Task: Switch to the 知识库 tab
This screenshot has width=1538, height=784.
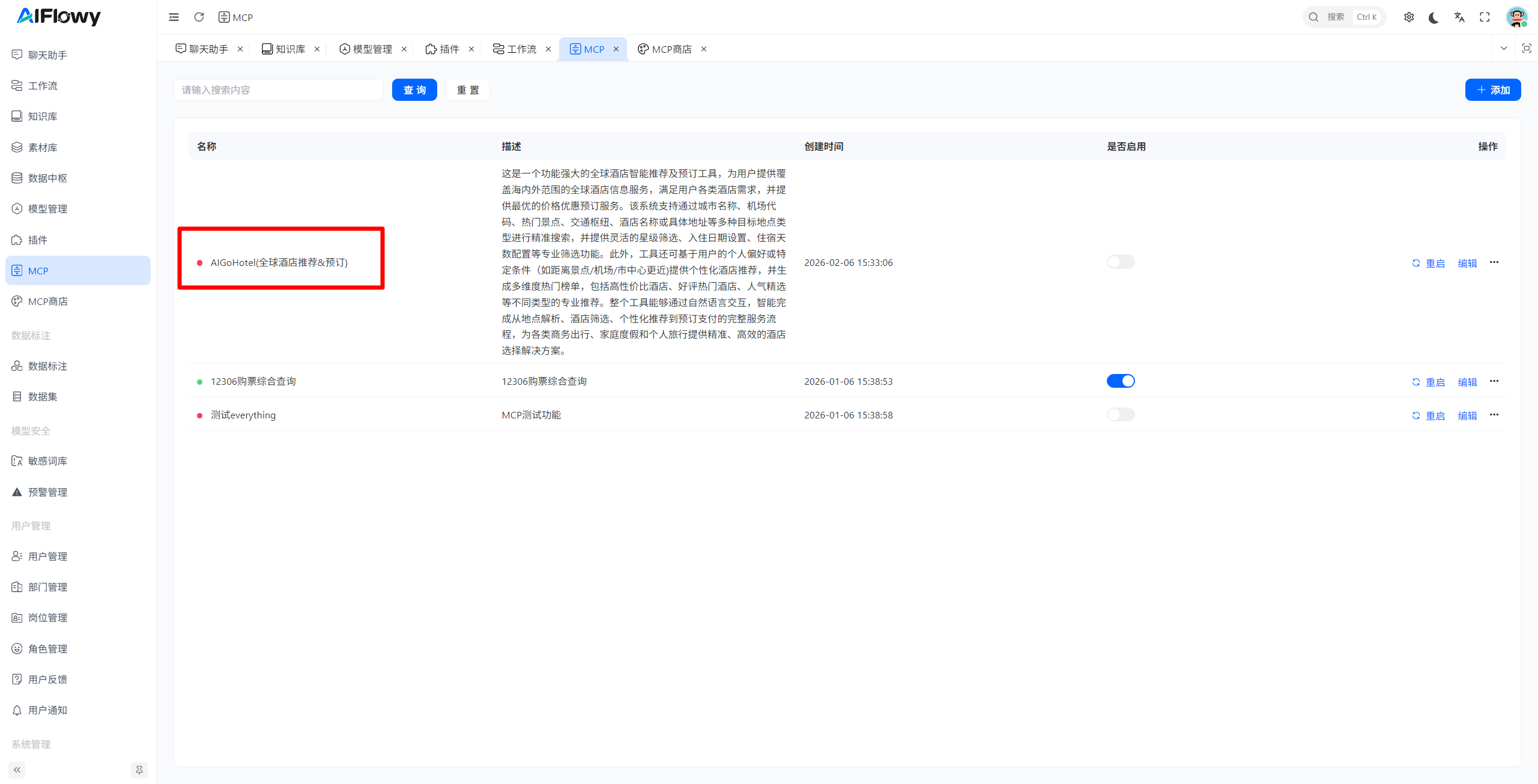Action: coord(289,49)
